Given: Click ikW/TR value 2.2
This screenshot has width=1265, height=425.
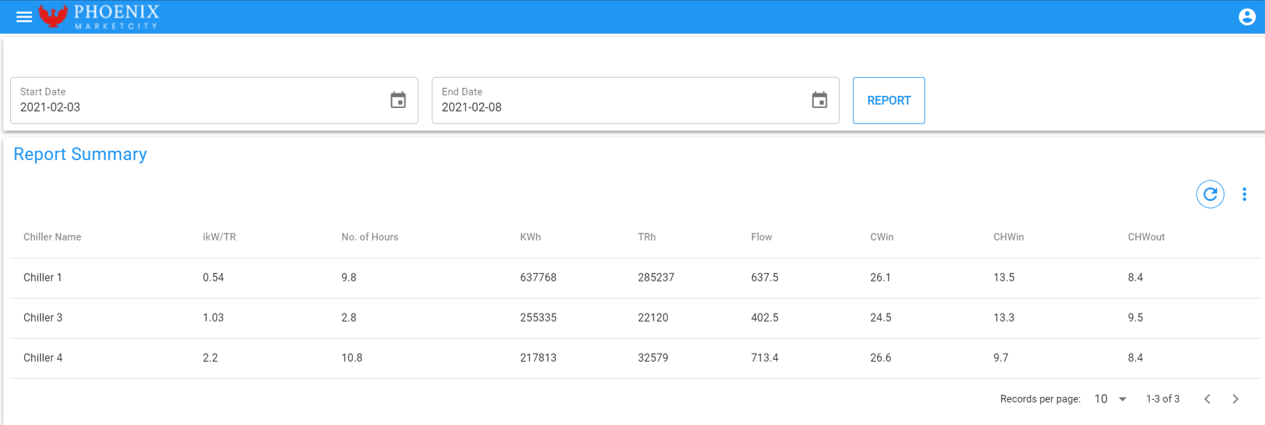Looking at the screenshot, I should tap(209, 357).
